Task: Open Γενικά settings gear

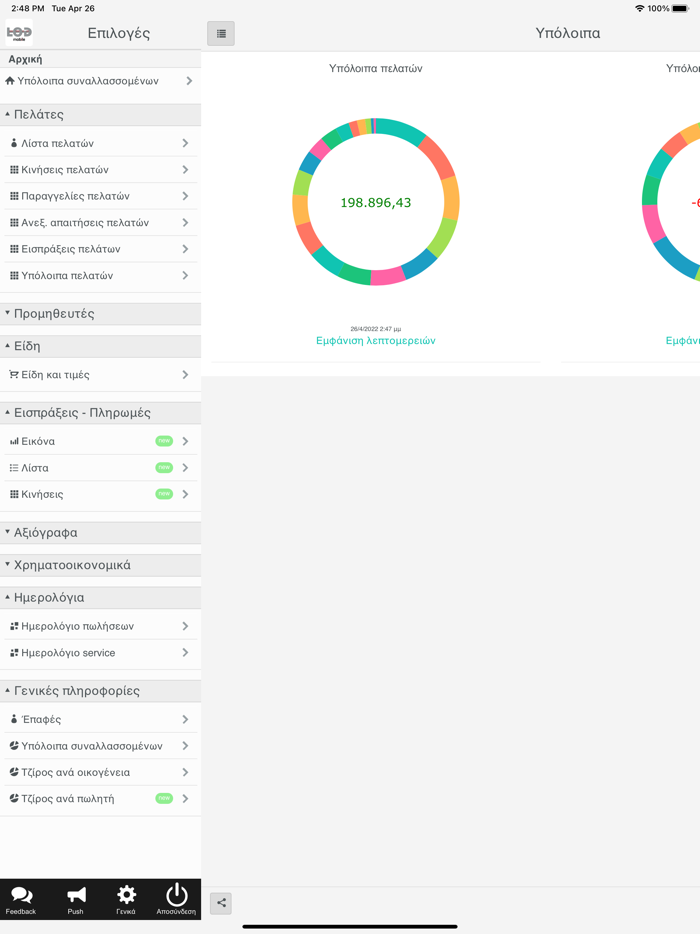Action: pyautogui.click(x=126, y=899)
